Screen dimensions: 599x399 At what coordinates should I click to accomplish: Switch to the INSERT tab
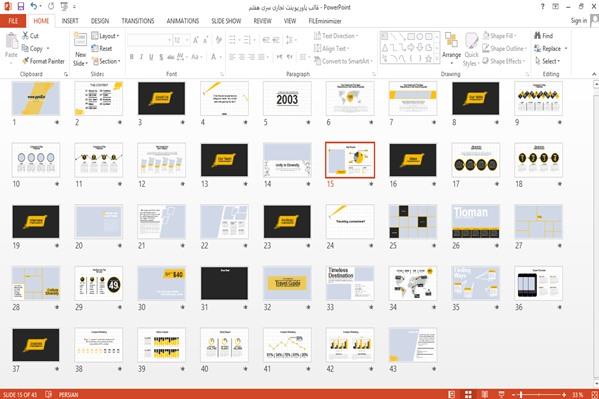(x=70, y=21)
